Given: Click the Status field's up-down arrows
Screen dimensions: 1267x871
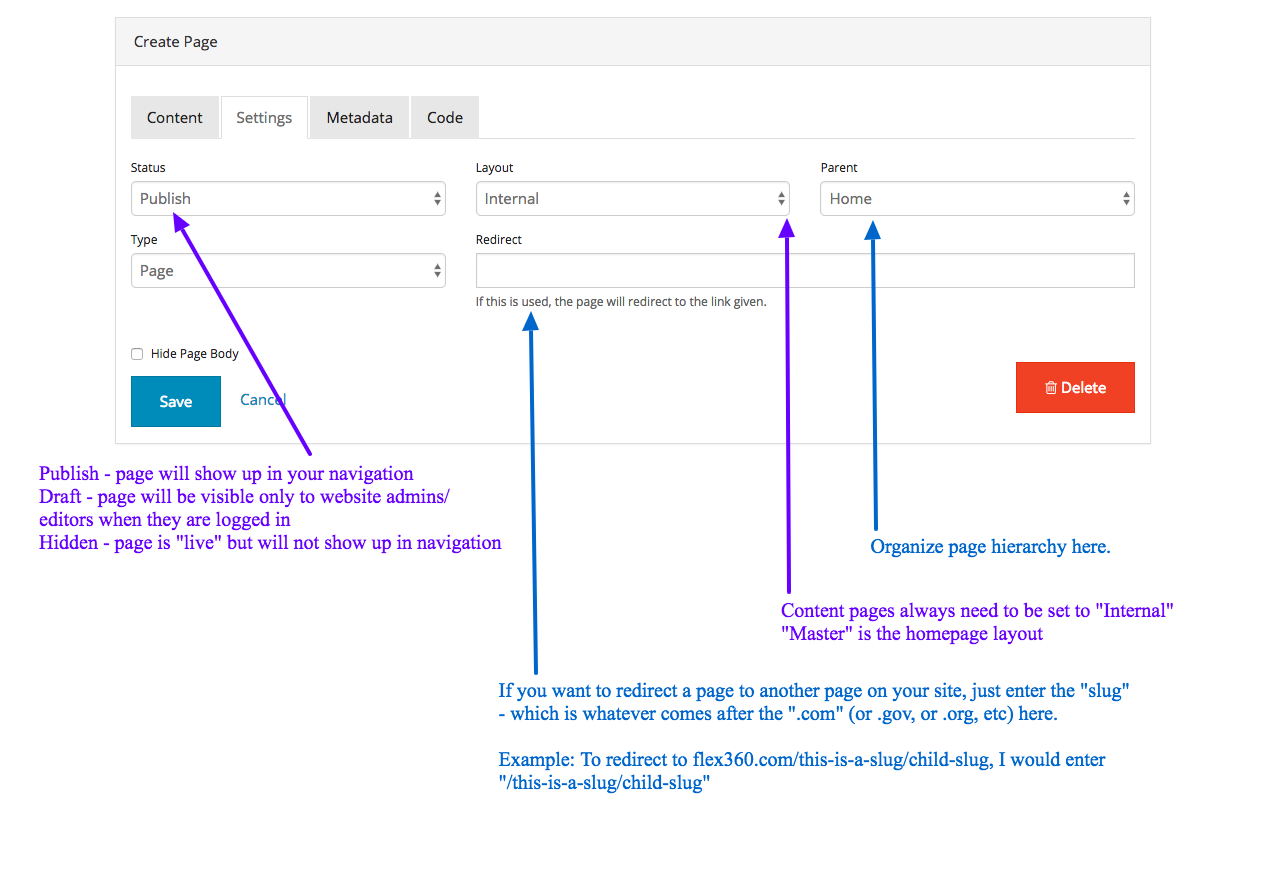Looking at the screenshot, I should (x=437, y=199).
